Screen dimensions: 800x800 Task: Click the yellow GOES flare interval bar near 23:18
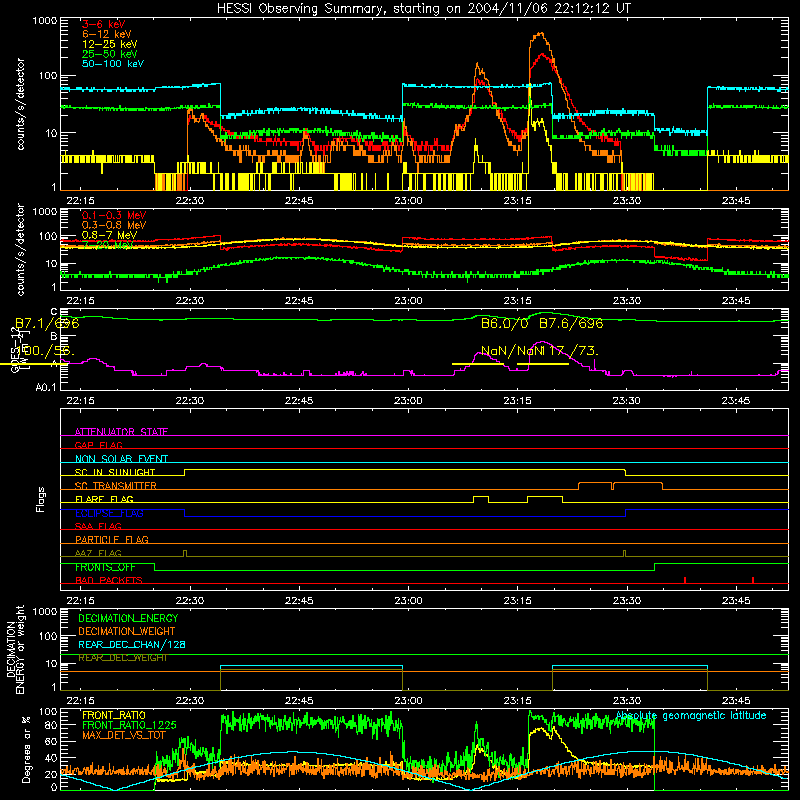[x=543, y=364]
